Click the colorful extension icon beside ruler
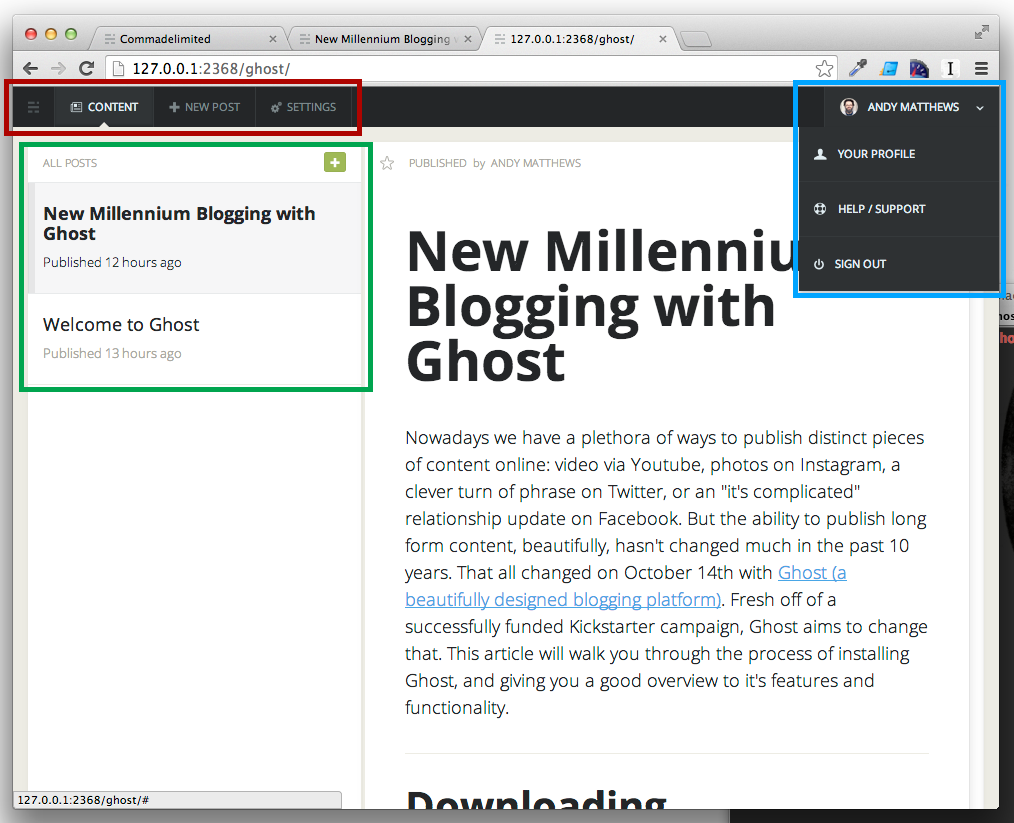1014x823 pixels. 919,68
